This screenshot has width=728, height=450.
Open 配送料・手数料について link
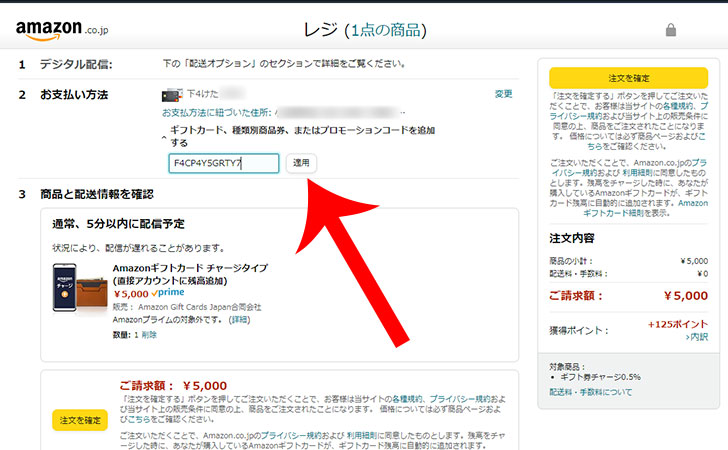pyautogui.click(x=591, y=392)
